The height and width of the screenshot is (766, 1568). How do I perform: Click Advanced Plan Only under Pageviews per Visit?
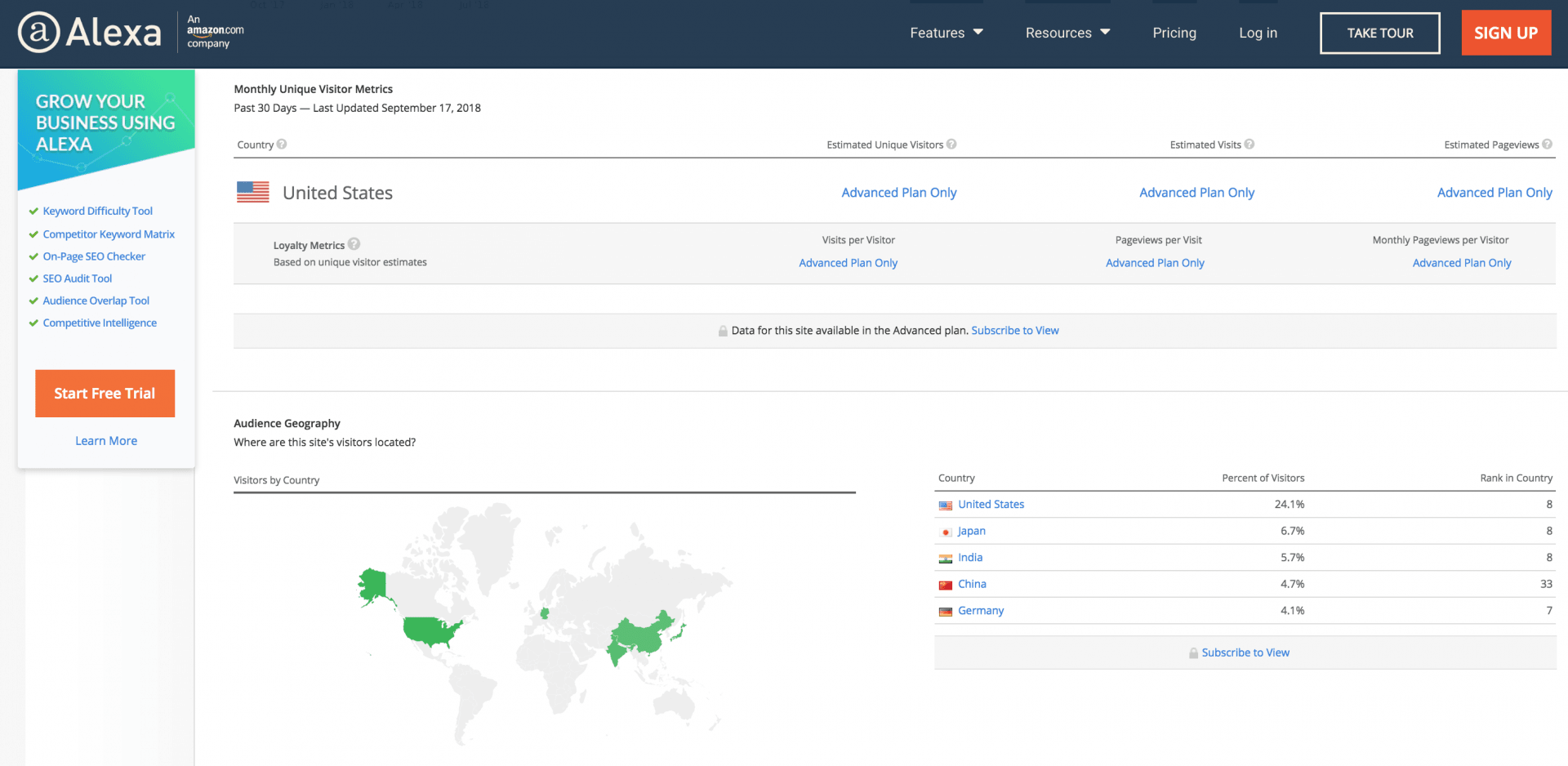[x=1155, y=263]
